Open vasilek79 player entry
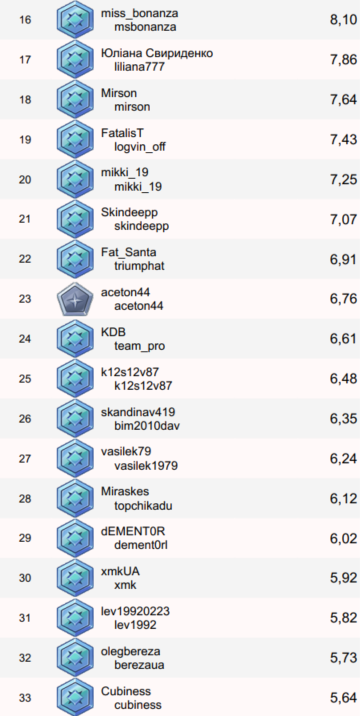This screenshot has width=360, height=716. point(126,451)
